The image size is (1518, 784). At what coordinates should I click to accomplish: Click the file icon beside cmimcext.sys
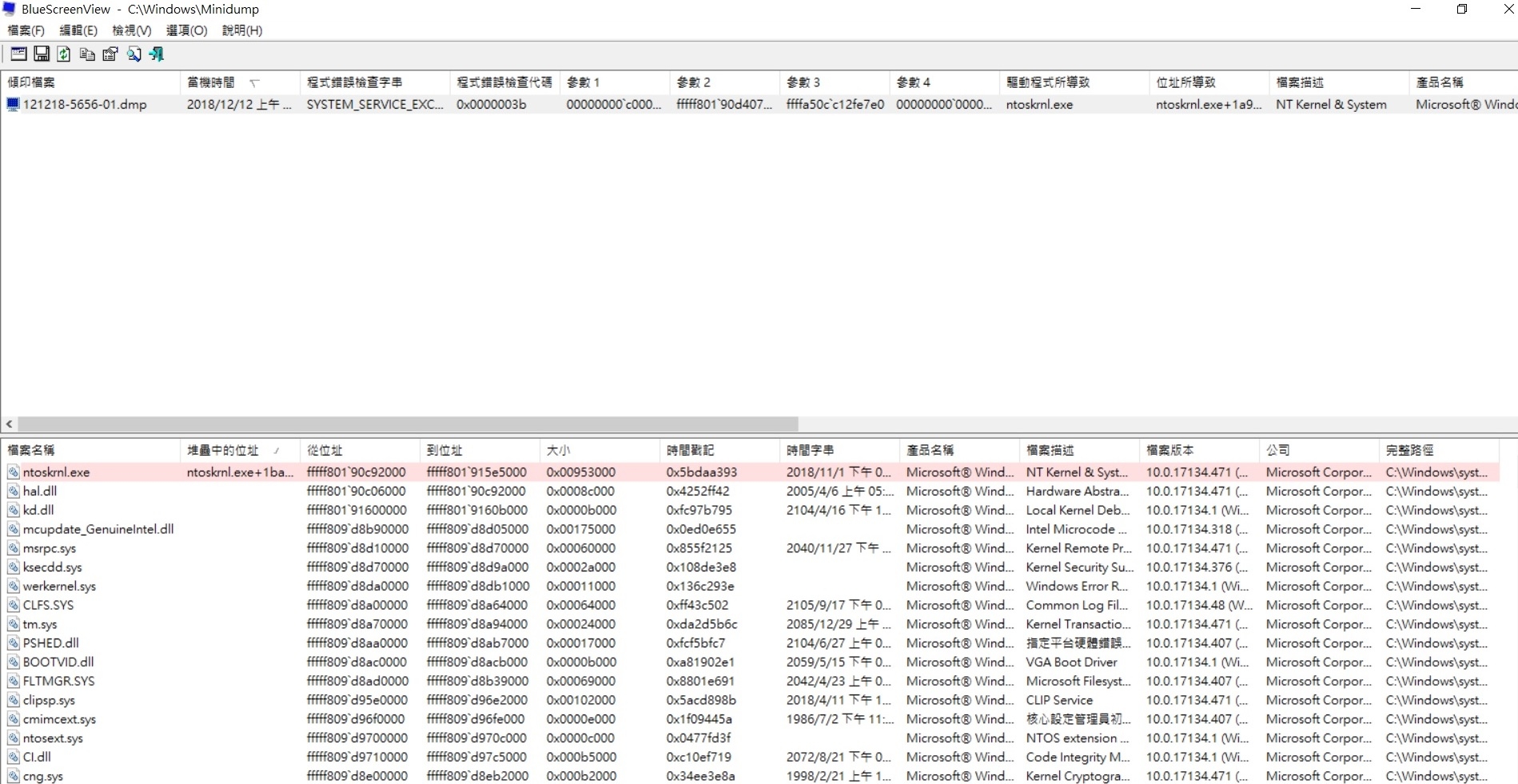(14, 718)
